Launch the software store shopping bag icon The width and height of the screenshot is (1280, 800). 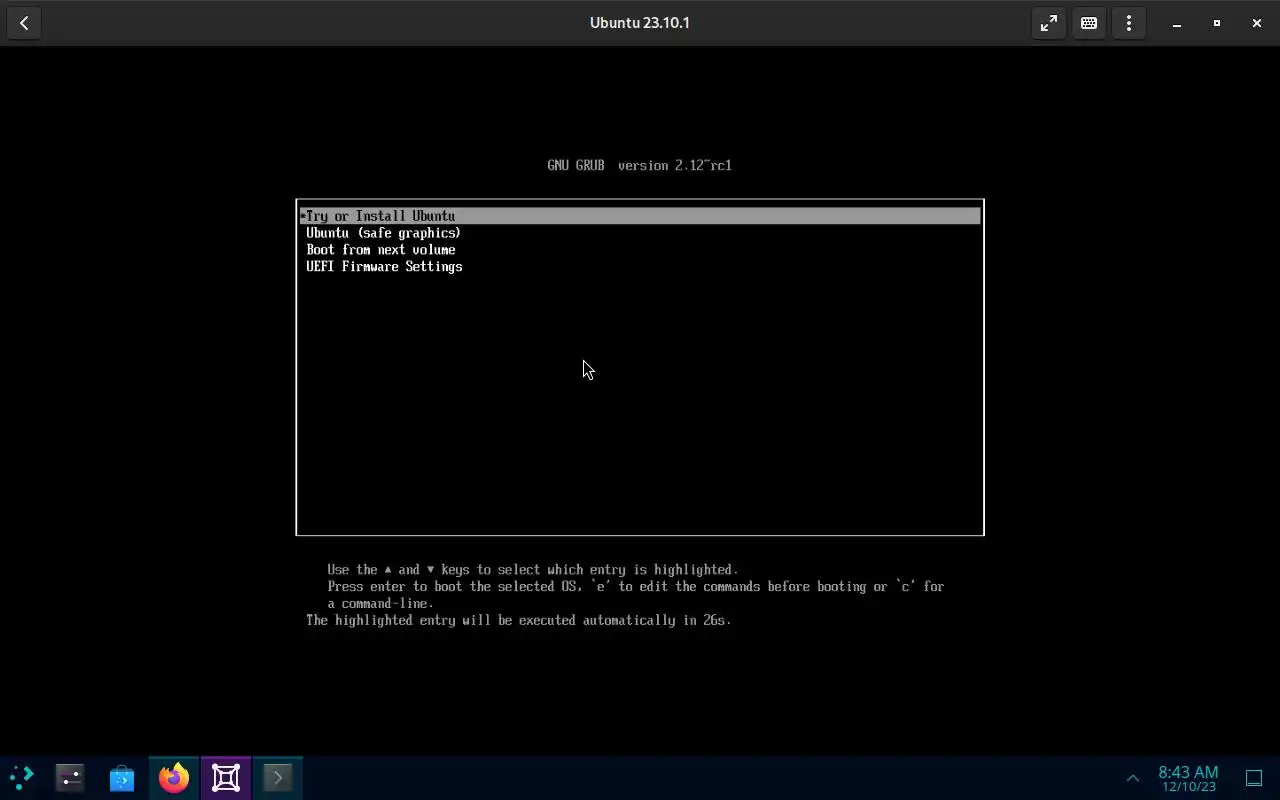pos(122,777)
